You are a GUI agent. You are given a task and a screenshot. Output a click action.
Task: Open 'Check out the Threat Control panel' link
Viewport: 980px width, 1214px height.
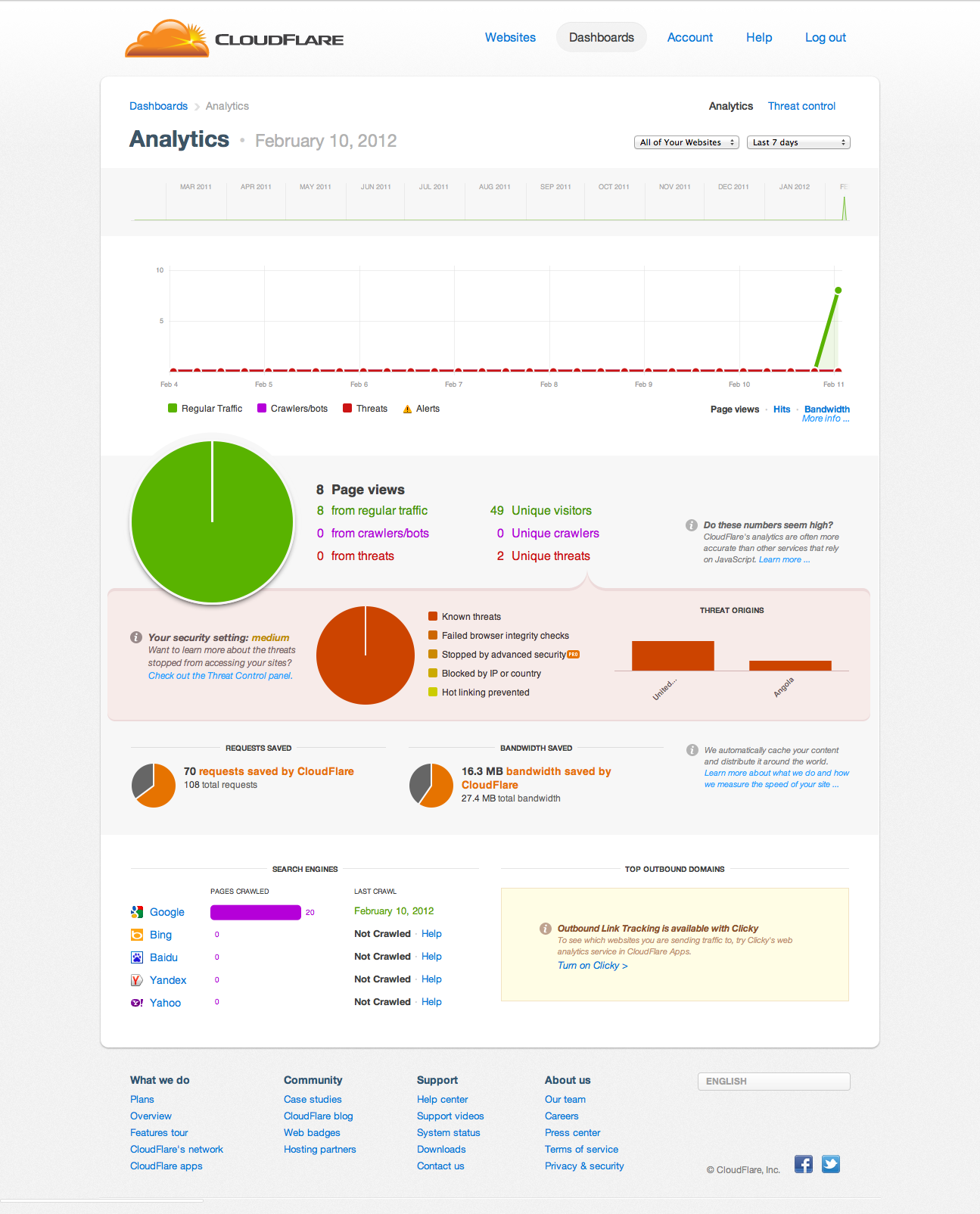(220, 676)
